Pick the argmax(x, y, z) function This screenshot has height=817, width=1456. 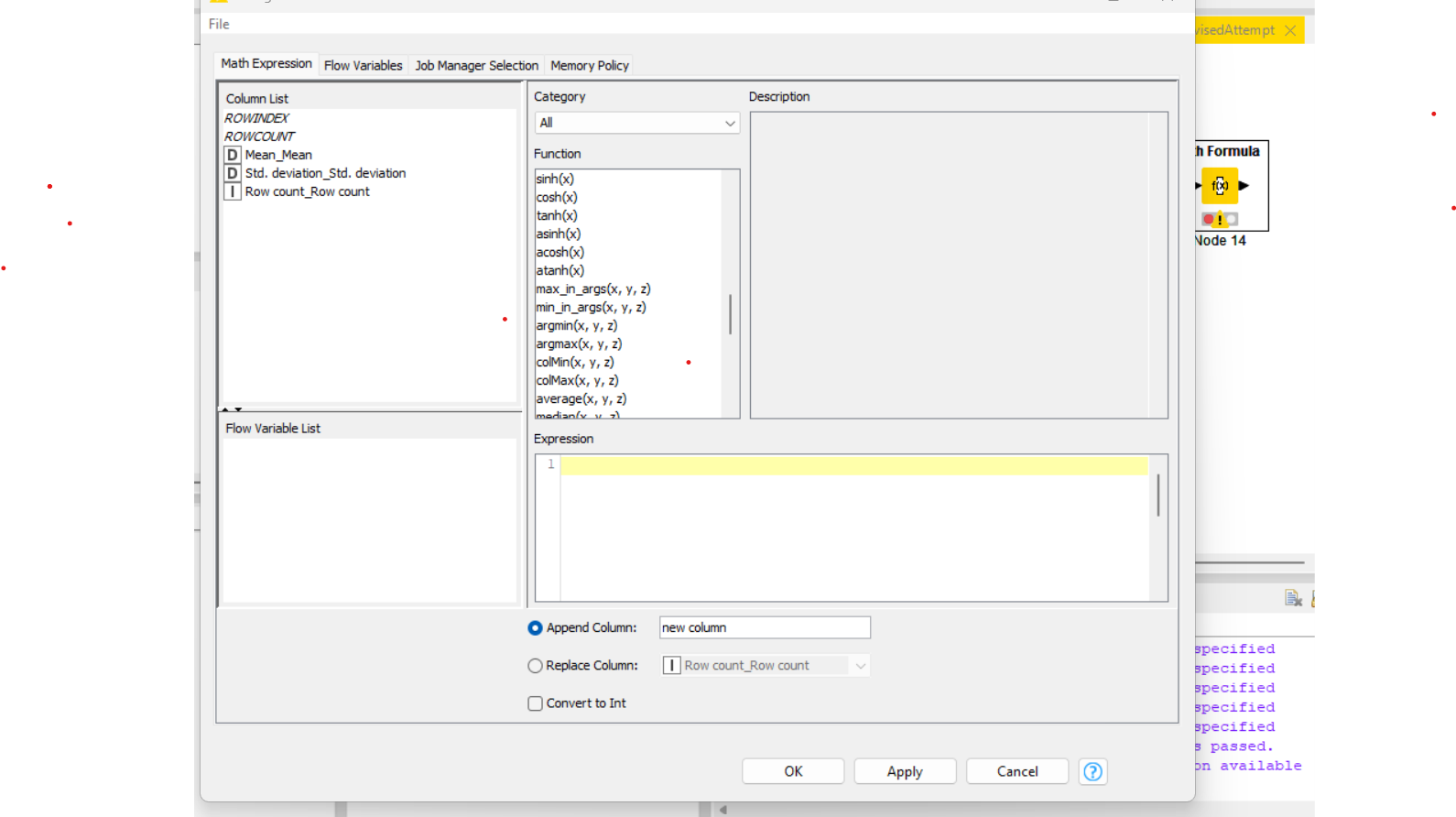[x=579, y=343]
